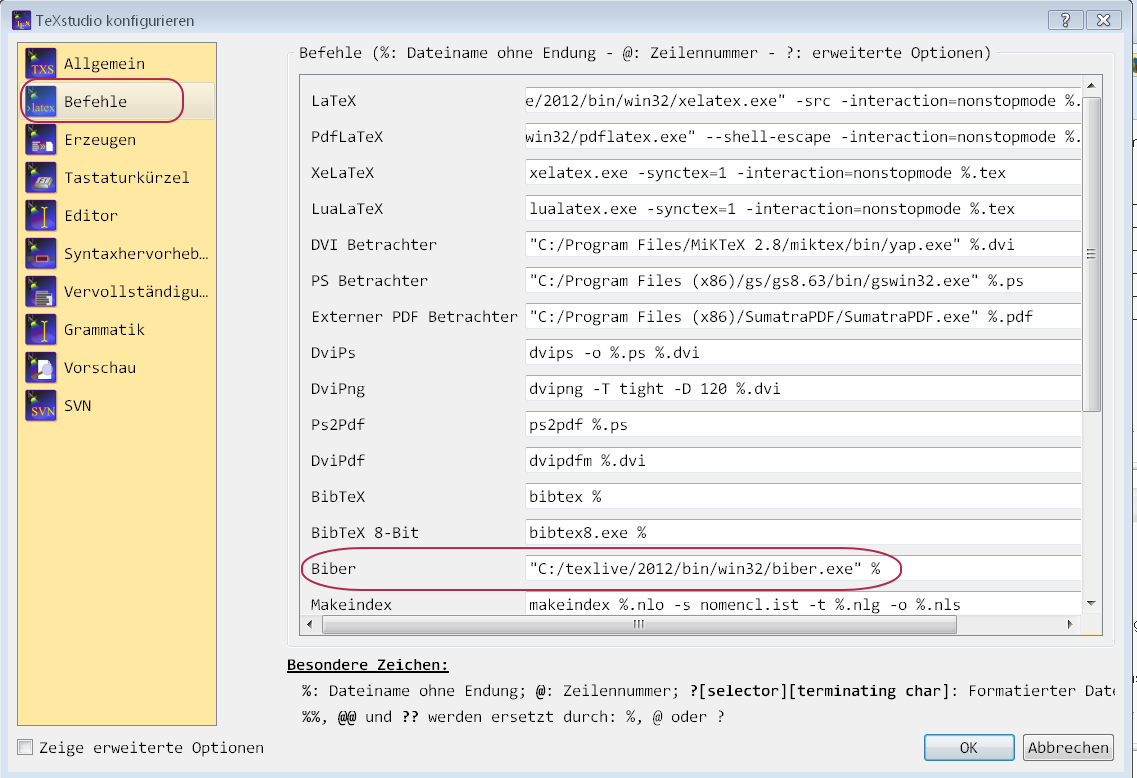The image size is (1137, 778).
Task: Edit the Makeindex command field
Action: 803,604
